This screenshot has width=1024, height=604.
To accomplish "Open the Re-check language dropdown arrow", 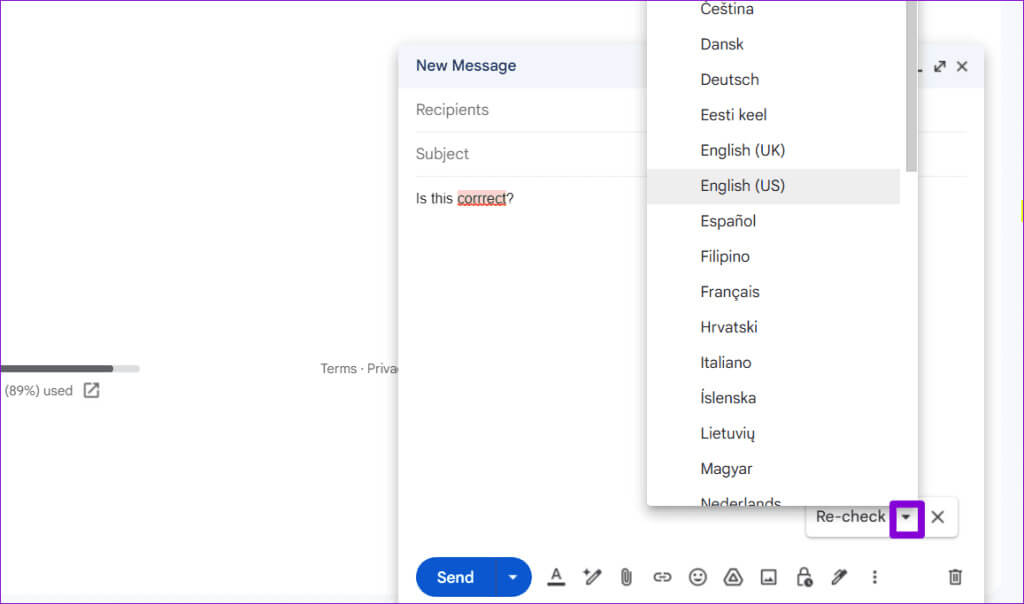I will 906,517.
